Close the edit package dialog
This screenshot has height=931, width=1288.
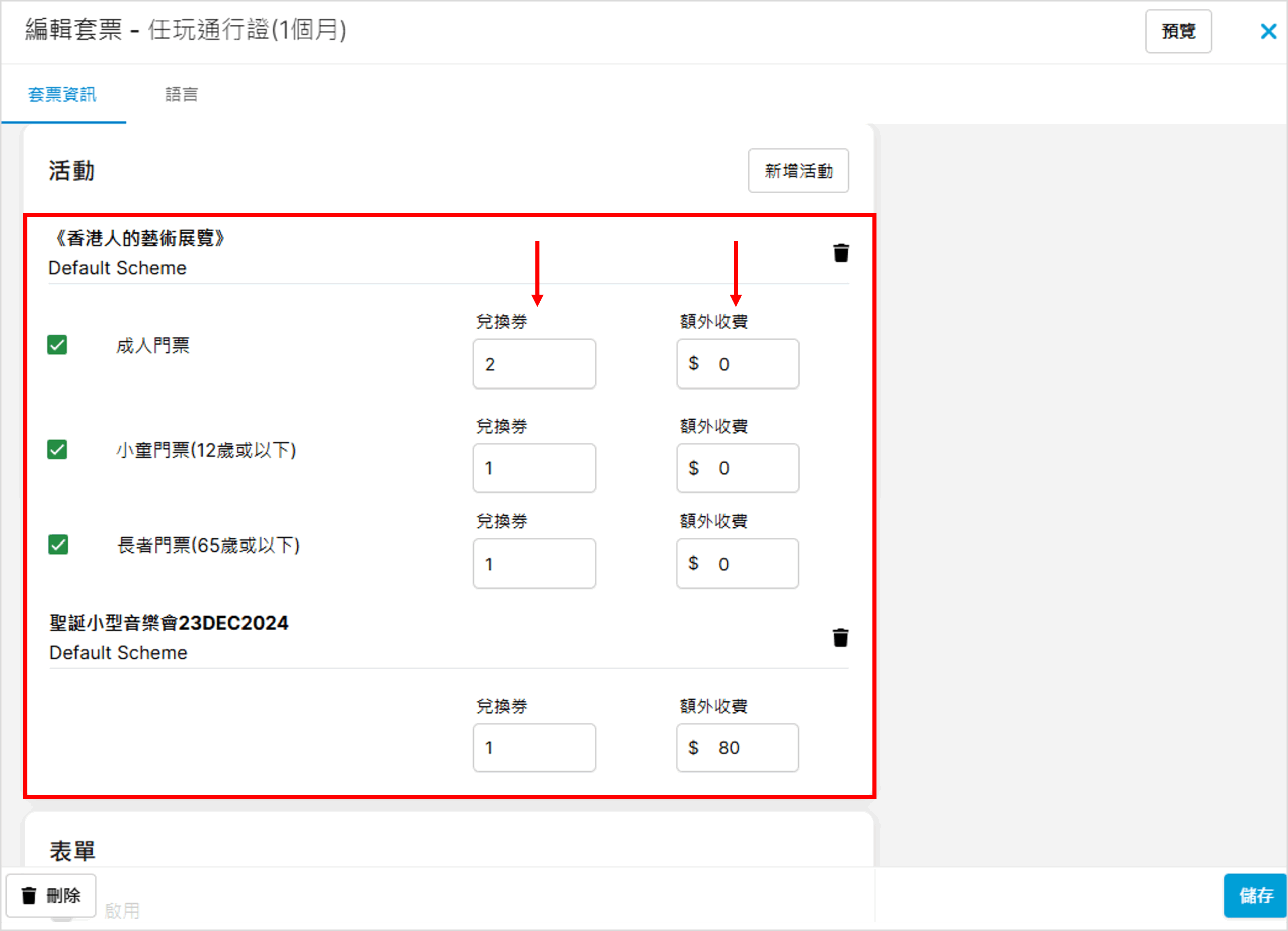(x=1268, y=31)
